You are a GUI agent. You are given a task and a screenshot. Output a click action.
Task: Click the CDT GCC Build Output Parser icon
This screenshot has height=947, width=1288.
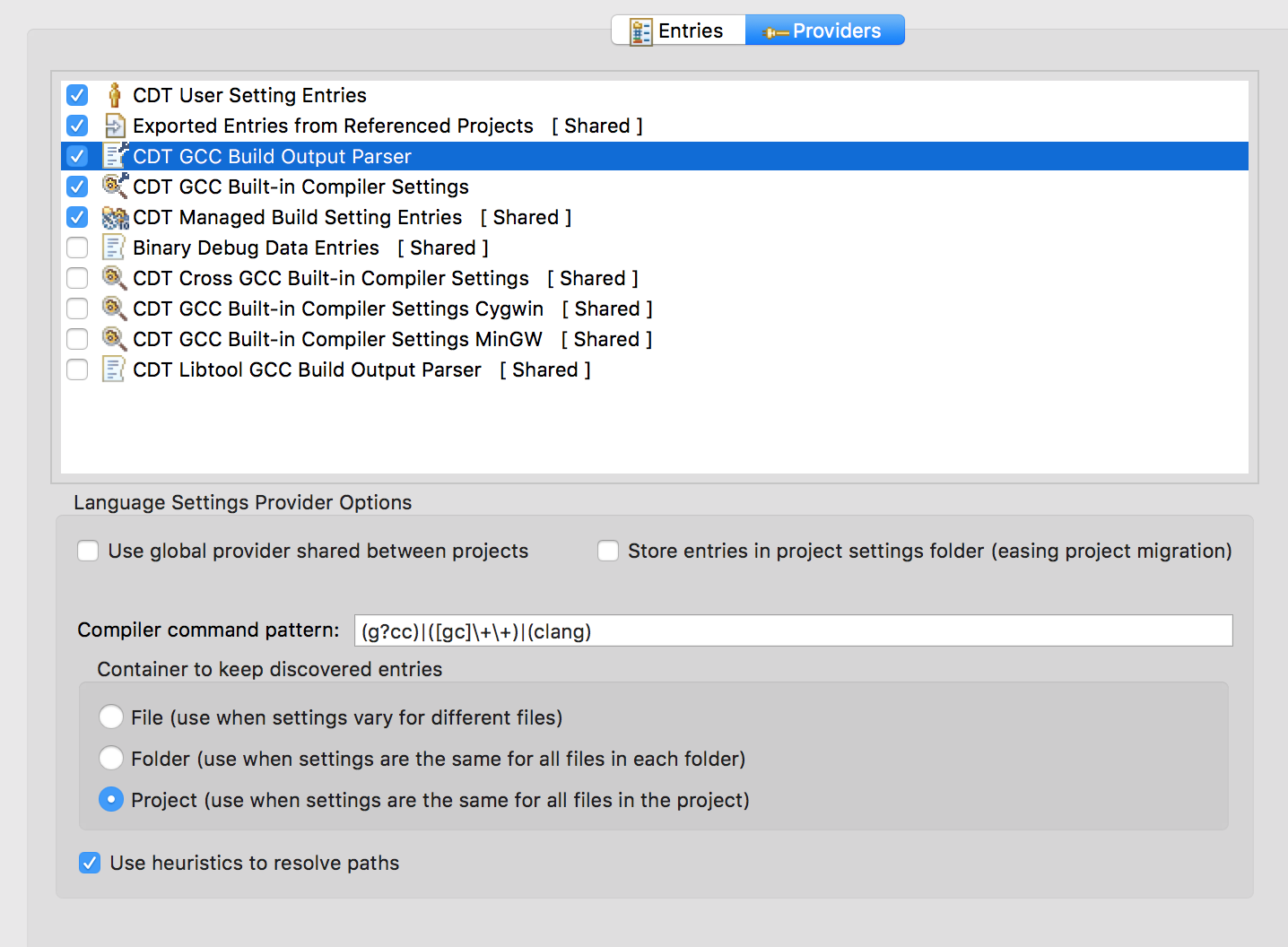click(x=114, y=156)
